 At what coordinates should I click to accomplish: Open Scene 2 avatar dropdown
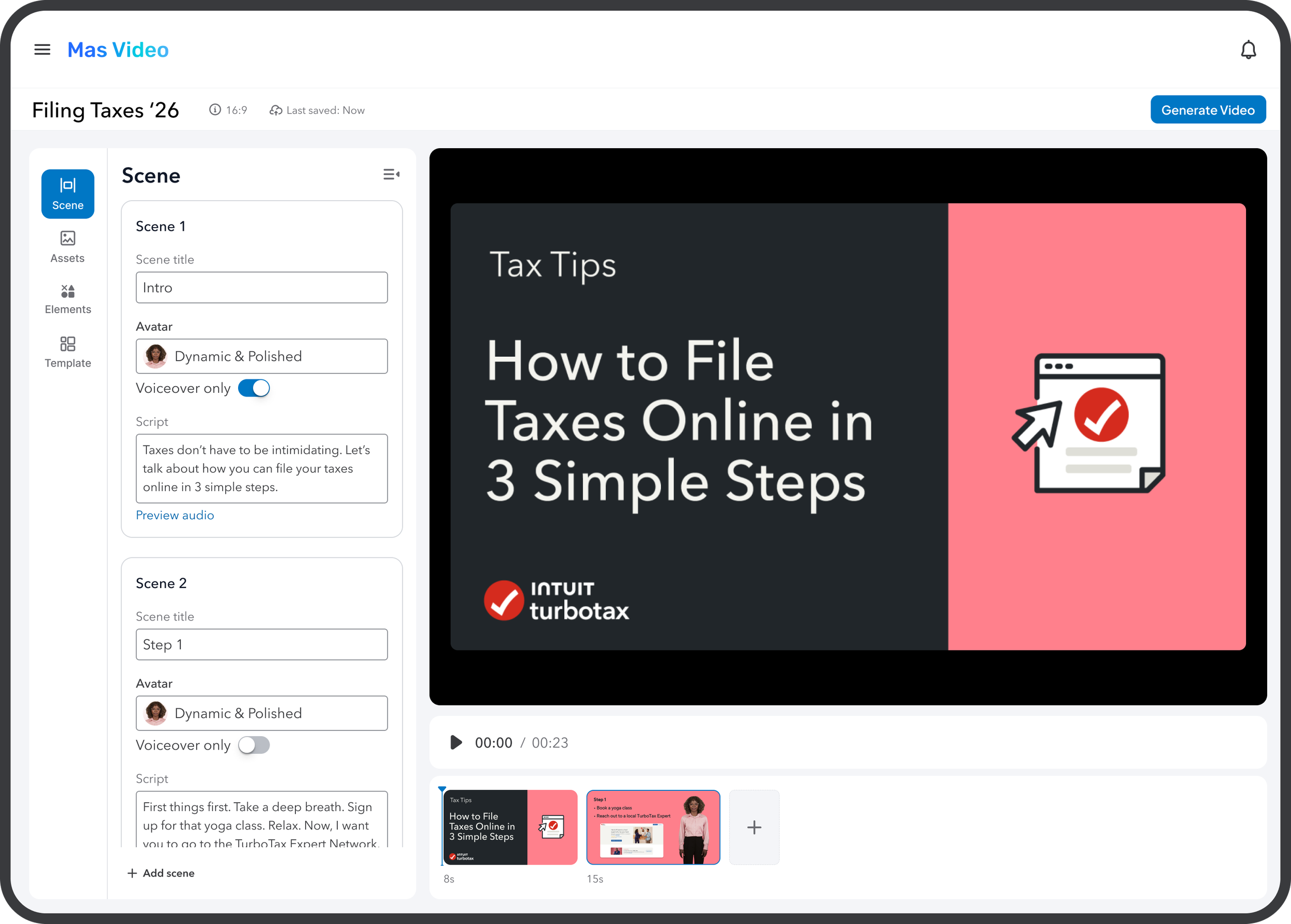261,713
